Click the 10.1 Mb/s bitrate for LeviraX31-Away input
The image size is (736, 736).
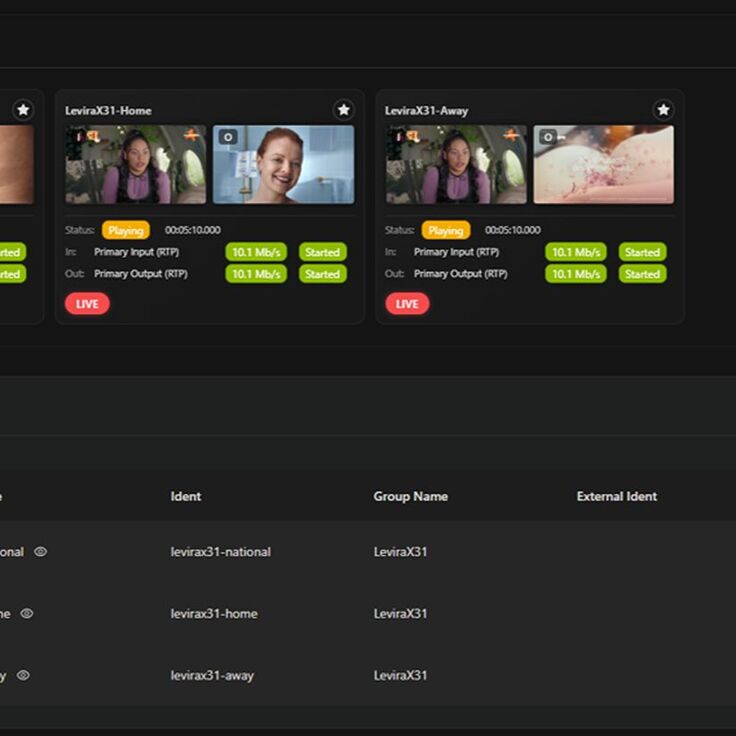coord(576,252)
